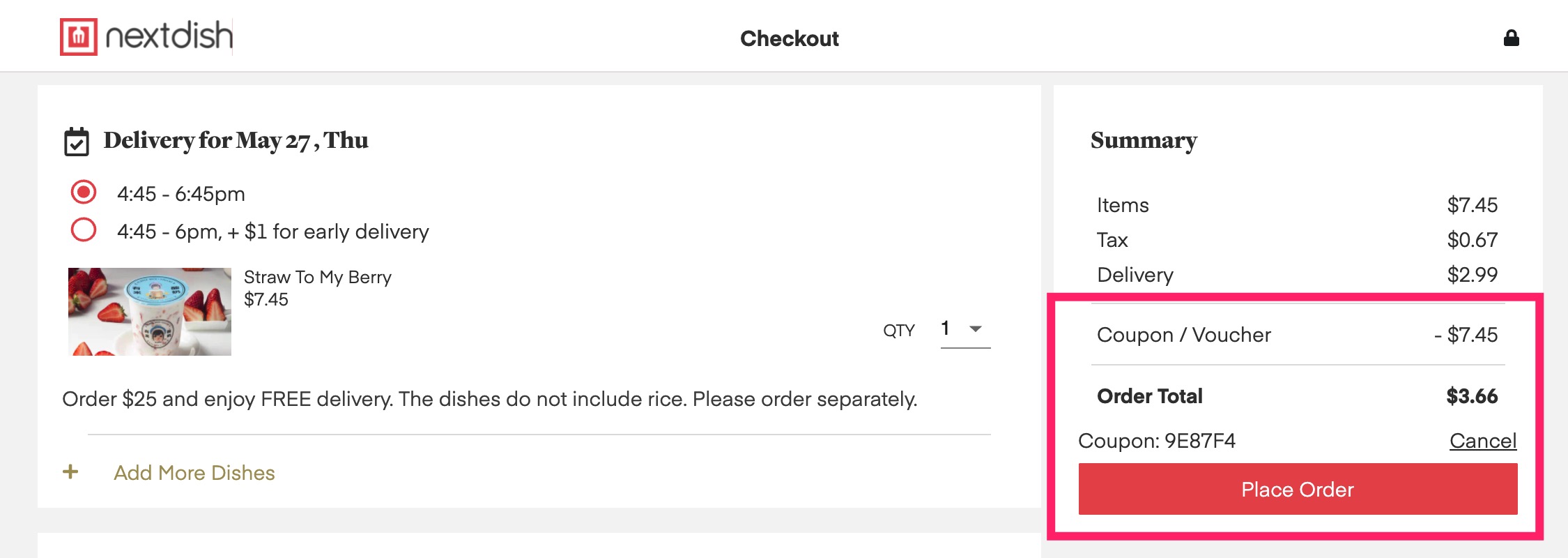Image resolution: width=1568 pixels, height=558 pixels.
Task: Click the Summary heading
Action: click(x=1144, y=140)
